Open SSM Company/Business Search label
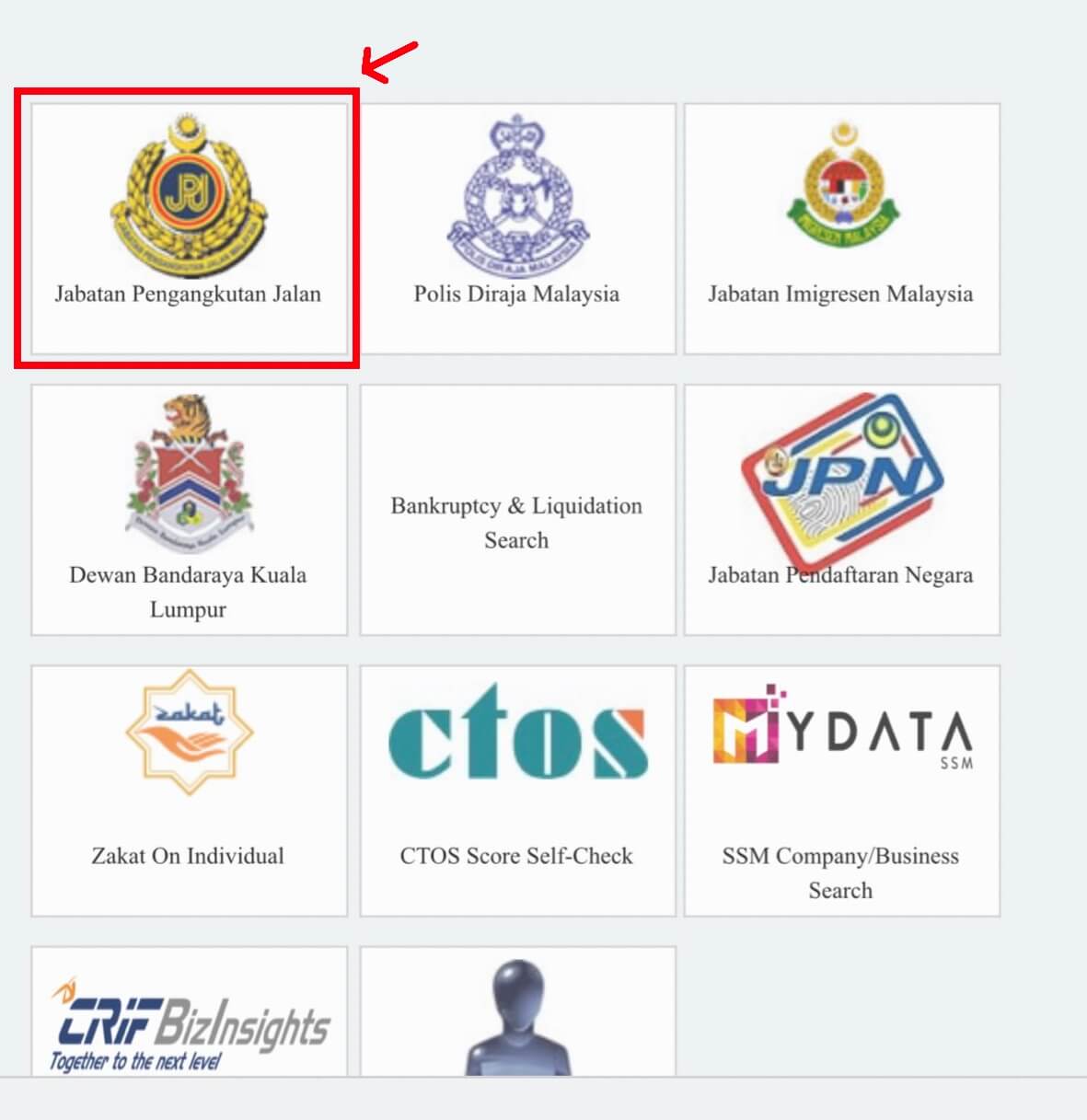 click(840, 872)
